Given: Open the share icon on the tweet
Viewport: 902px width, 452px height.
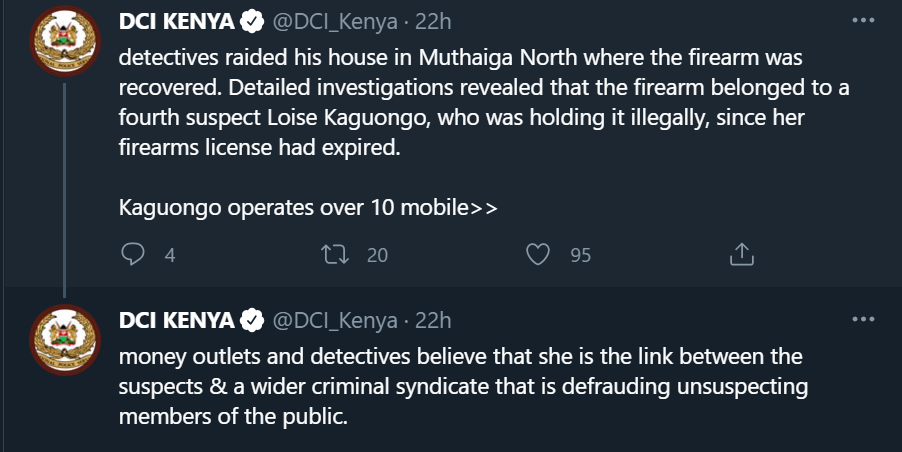Looking at the screenshot, I should [x=741, y=254].
